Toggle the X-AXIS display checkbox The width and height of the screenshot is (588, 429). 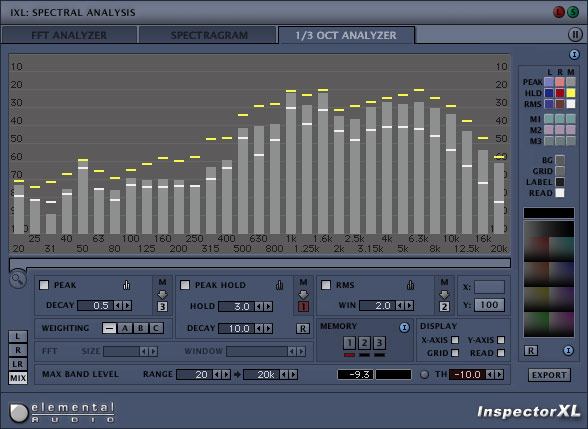click(x=455, y=340)
